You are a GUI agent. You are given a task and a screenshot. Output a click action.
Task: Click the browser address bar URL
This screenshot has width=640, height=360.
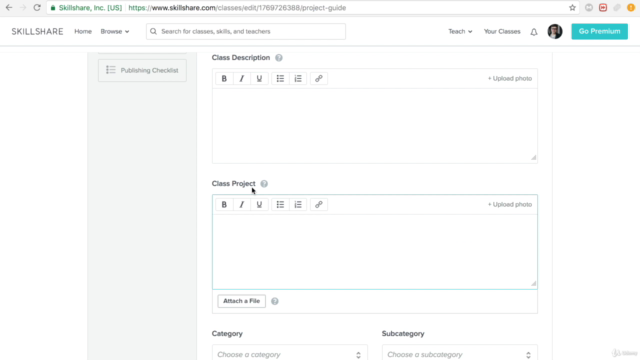point(237,8)
